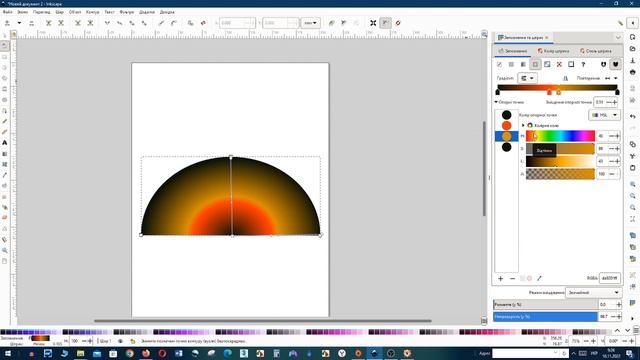Viewport: 640px width, 360px height.
Task: Click zoom plus button in status bar
Action: pyautogui.click(x=593, y=341)
